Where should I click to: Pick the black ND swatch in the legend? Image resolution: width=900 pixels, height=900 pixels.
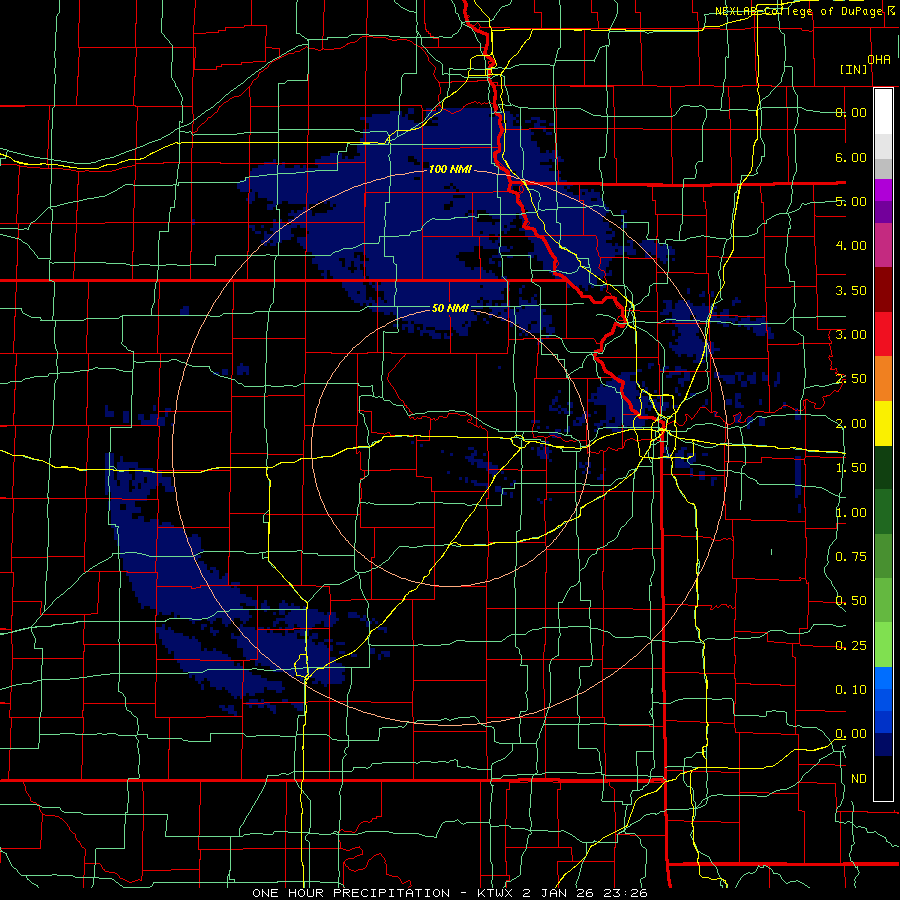click(883, 778)
